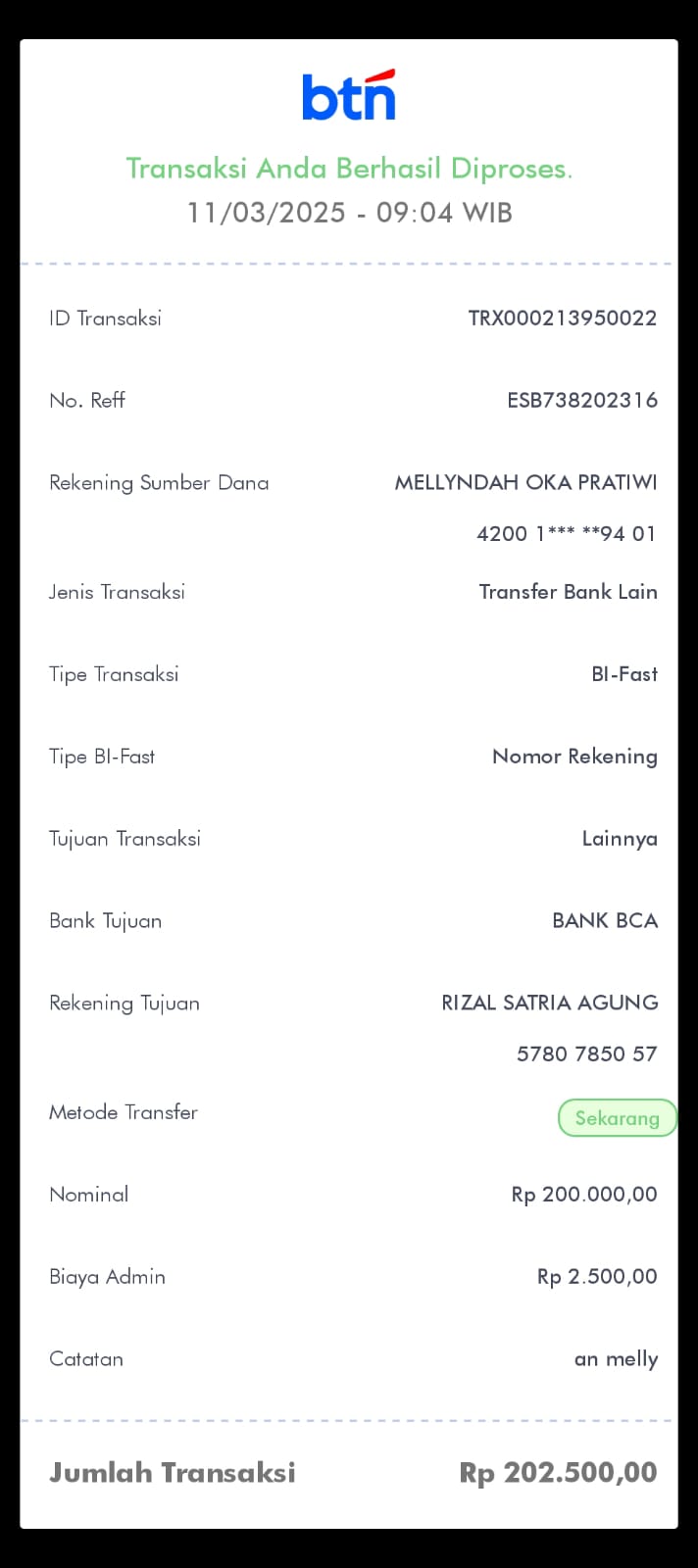Select the note text an melly
This screenshot has width=698, height=1568.
tap(616, 1359)
